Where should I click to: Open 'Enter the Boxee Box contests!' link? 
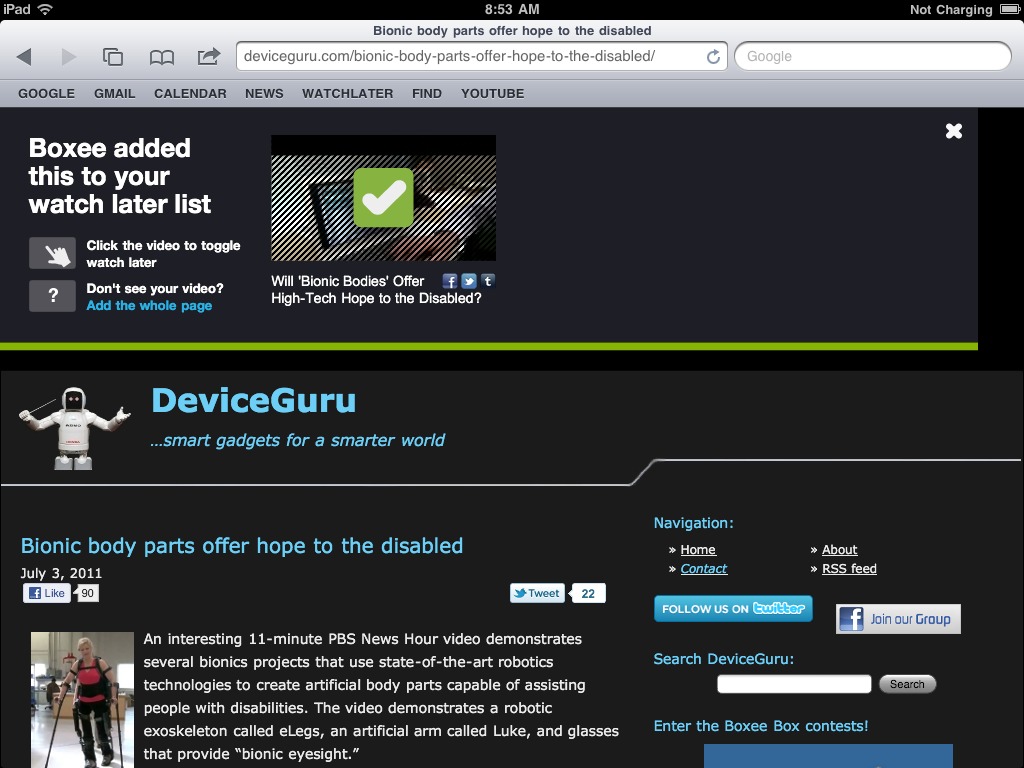(x=761, y=726)
